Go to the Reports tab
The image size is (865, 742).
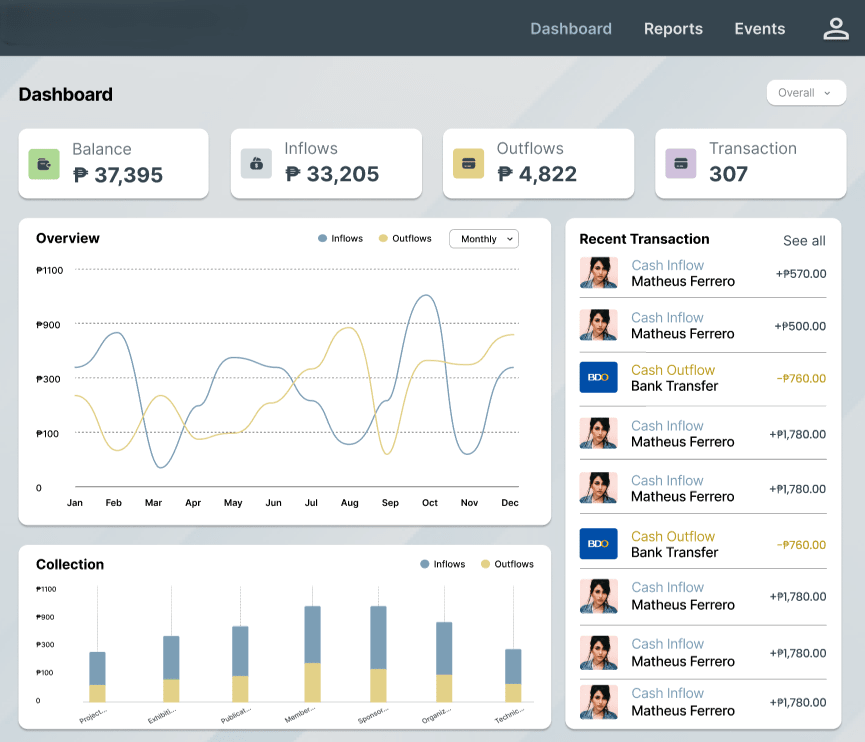point(673,29)
